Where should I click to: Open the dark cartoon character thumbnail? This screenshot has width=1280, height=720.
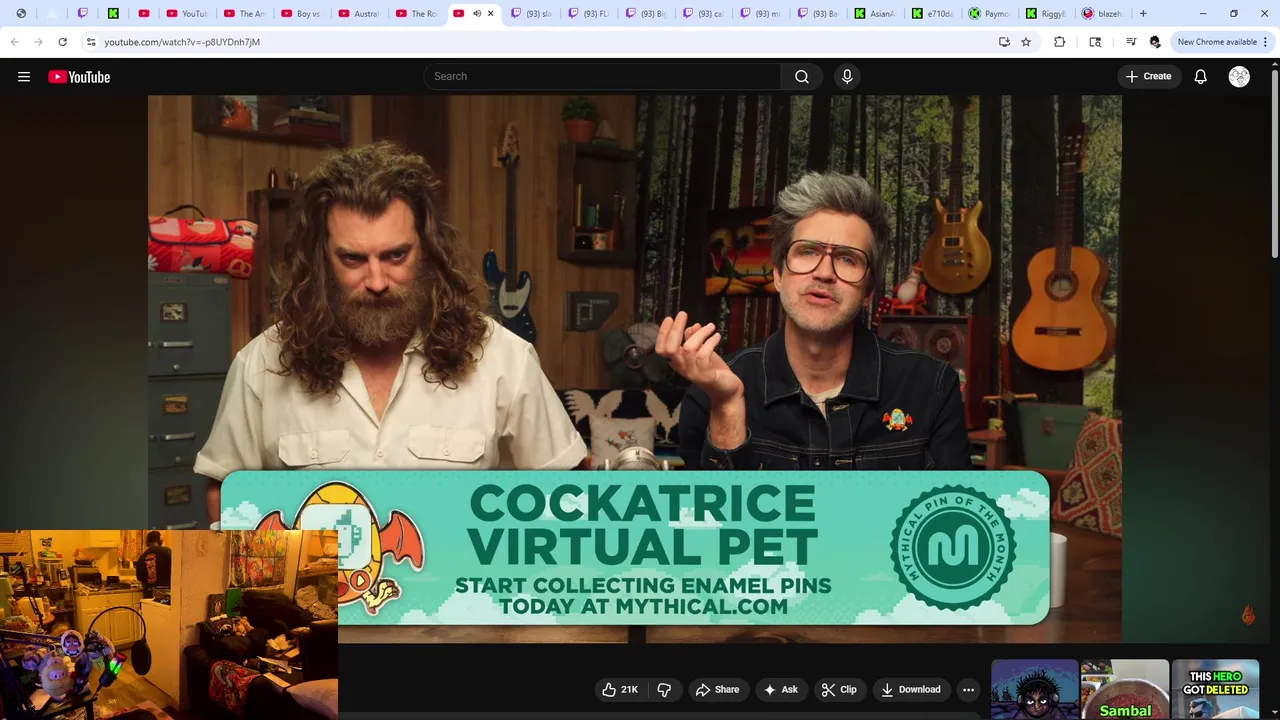(1035, 689)
